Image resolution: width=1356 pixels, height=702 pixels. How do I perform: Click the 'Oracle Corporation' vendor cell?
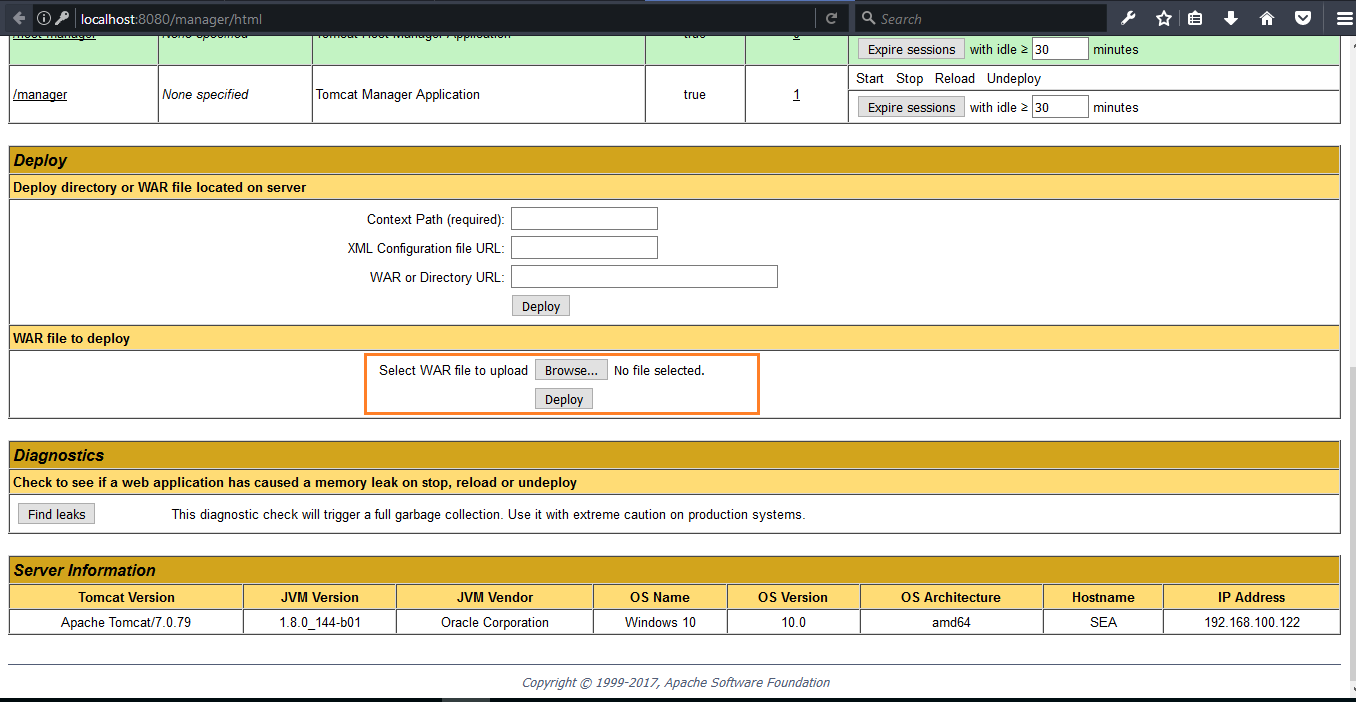495,622
